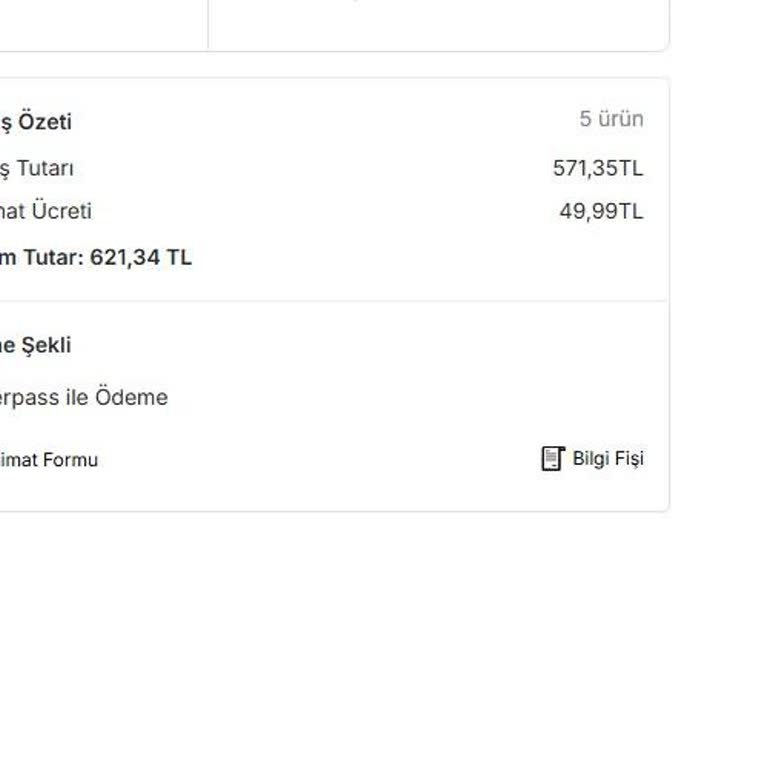The image size is (768, 768).
Task: Click the gap between the two cards
Action: coord(330,65)
